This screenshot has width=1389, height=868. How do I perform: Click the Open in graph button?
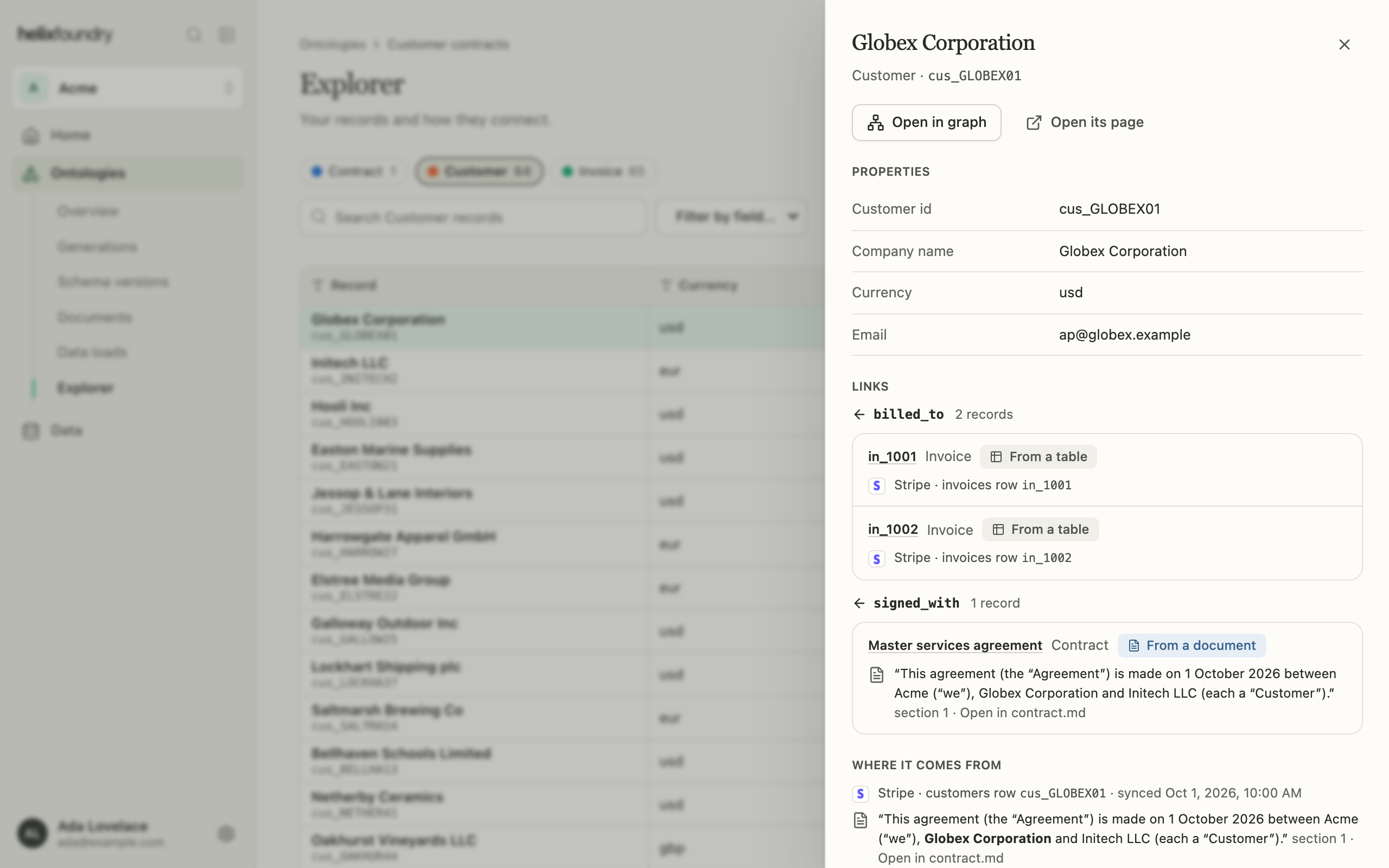(x=926, y=122)
